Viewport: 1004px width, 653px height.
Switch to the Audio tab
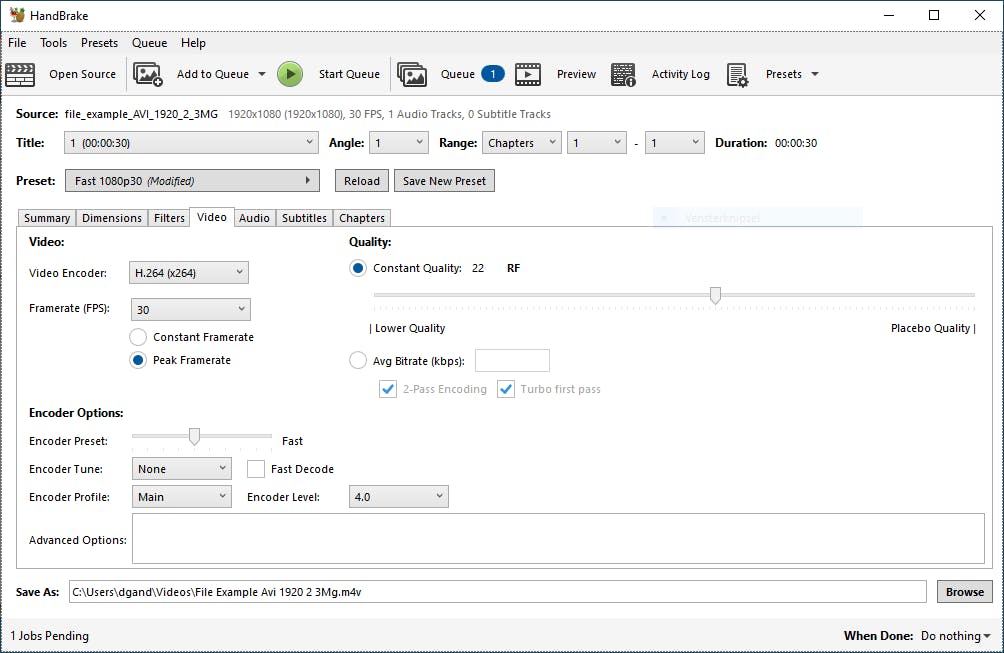(x=254, y=218)
